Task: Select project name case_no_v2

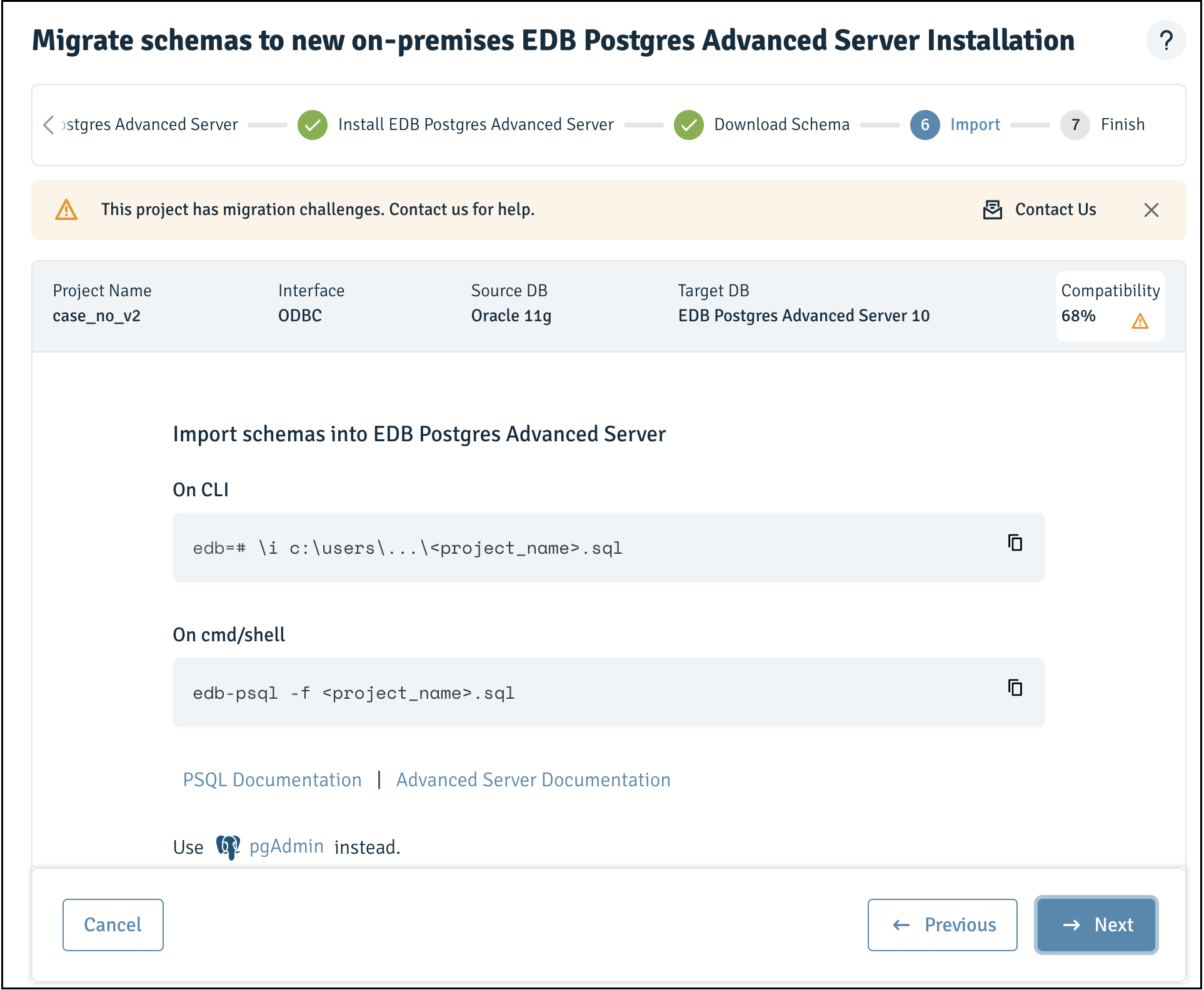Action: coord(96,316)
